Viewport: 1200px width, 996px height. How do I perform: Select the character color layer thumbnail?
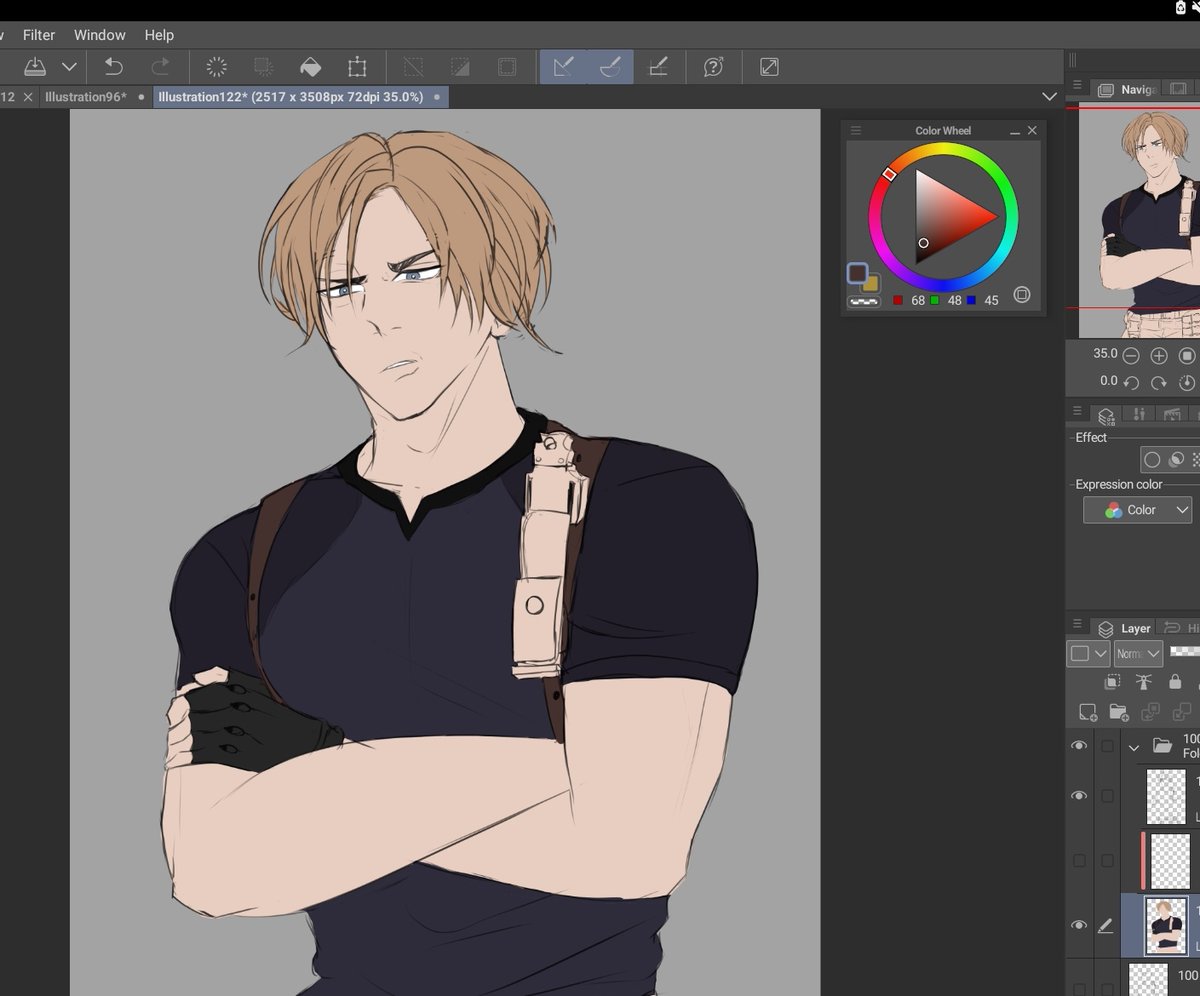tap(1166, 925)
